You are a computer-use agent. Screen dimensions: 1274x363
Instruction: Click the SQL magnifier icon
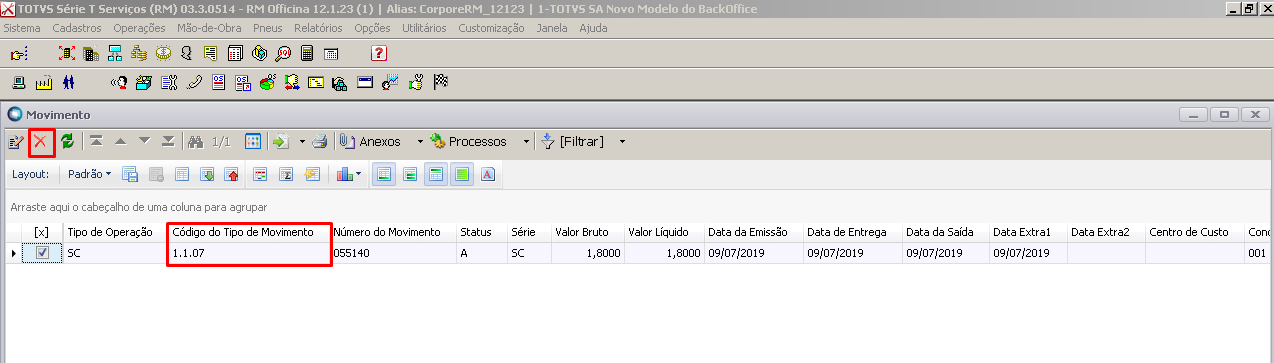283,53
